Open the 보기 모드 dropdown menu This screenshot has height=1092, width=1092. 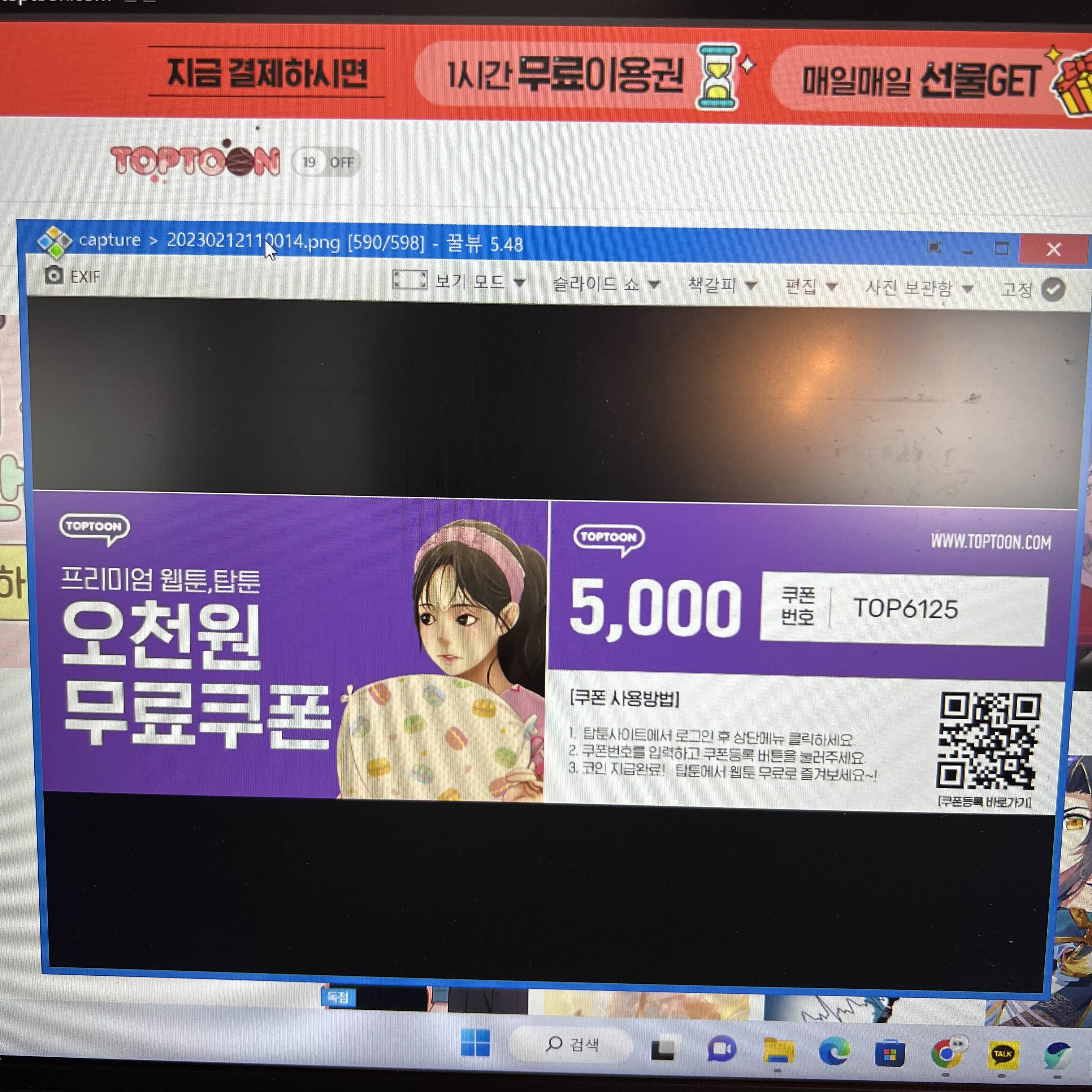pyautogui.click(x=480, y=281)
